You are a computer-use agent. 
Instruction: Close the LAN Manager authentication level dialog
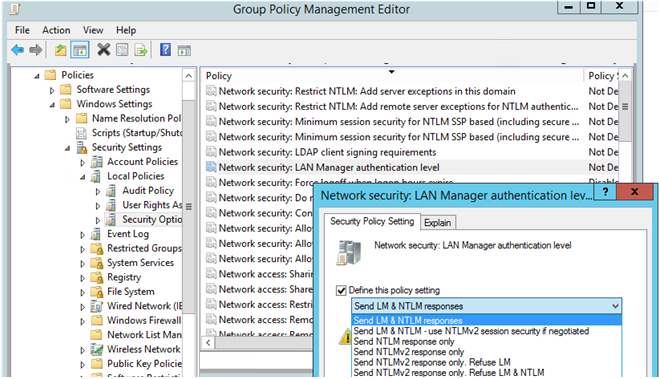click(x=634, y=192)
